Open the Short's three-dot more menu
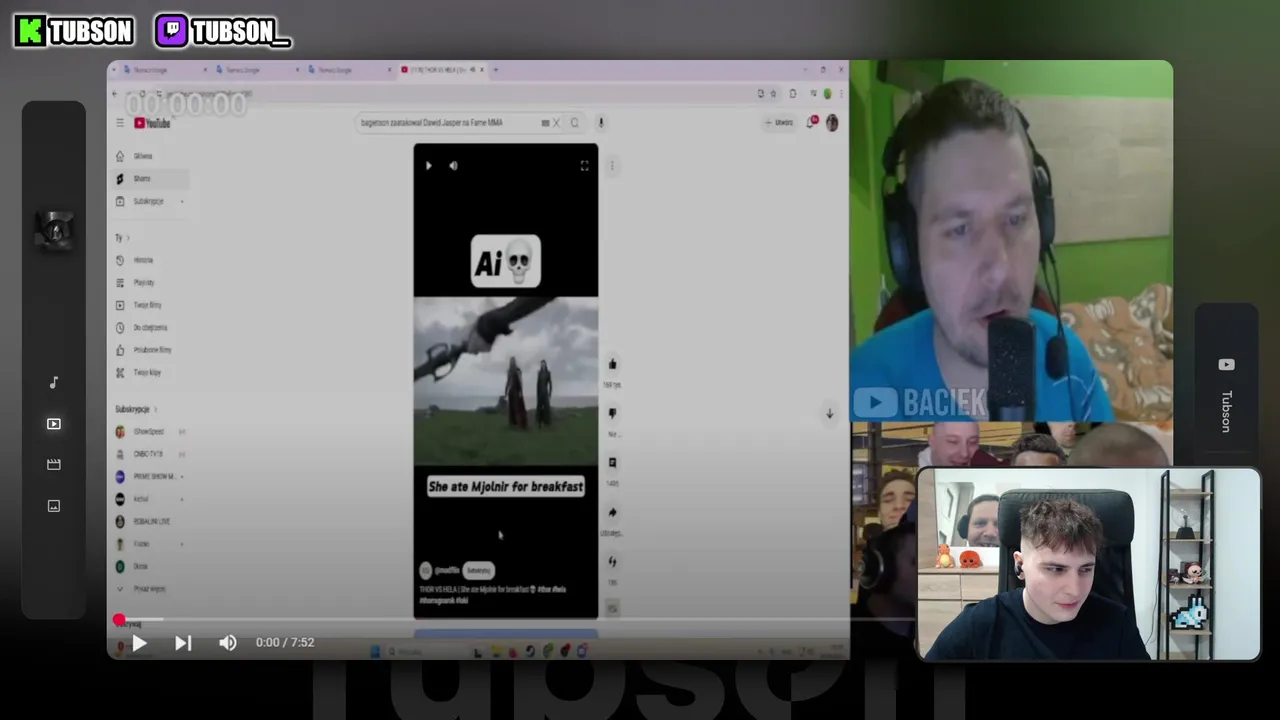 tap(612, 166)
